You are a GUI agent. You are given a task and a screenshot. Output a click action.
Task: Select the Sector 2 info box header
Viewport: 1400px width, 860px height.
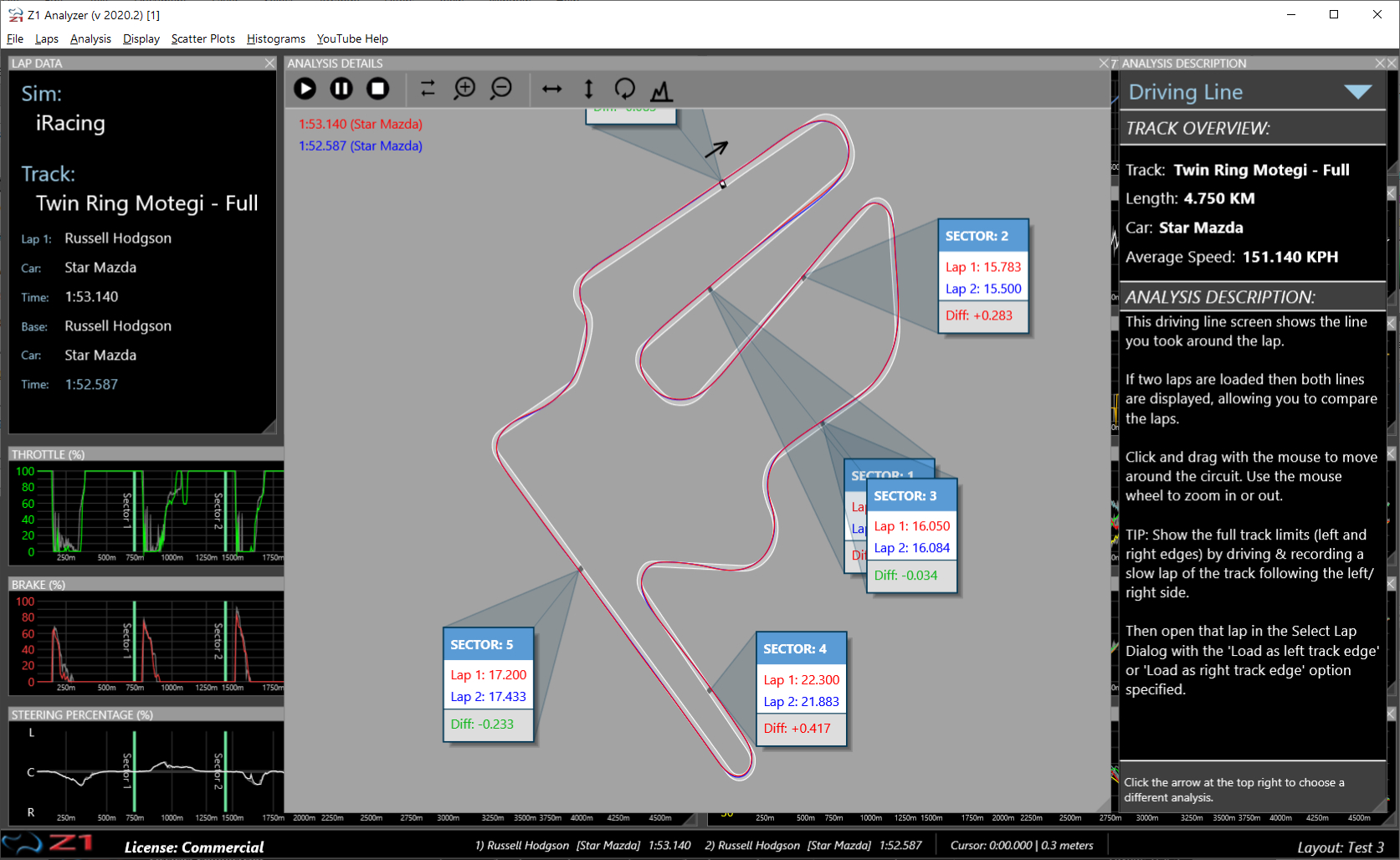[983, 236]
